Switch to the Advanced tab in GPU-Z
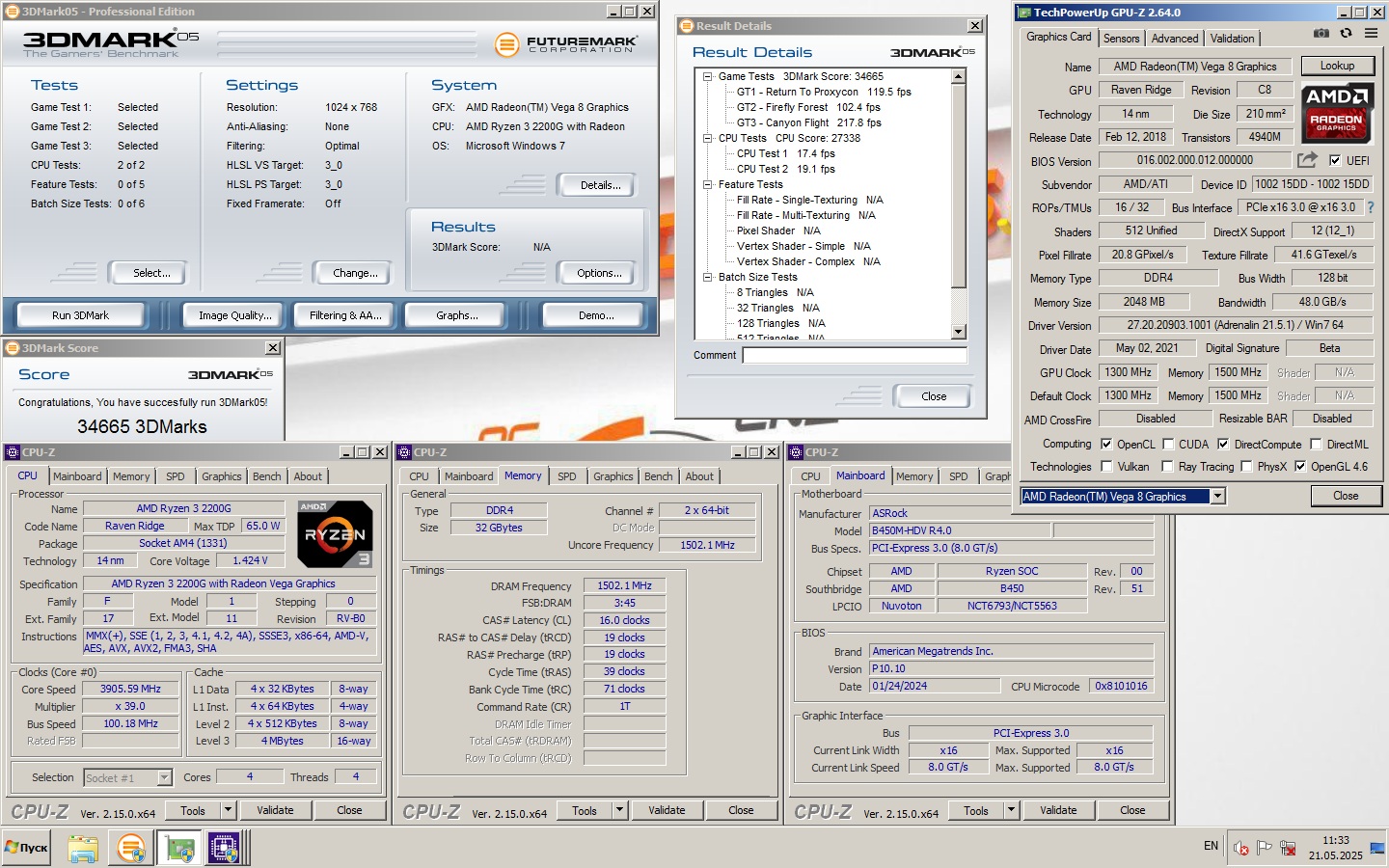The height and width of the screenshot is (868, 1389). click(x=1175, y=39)
